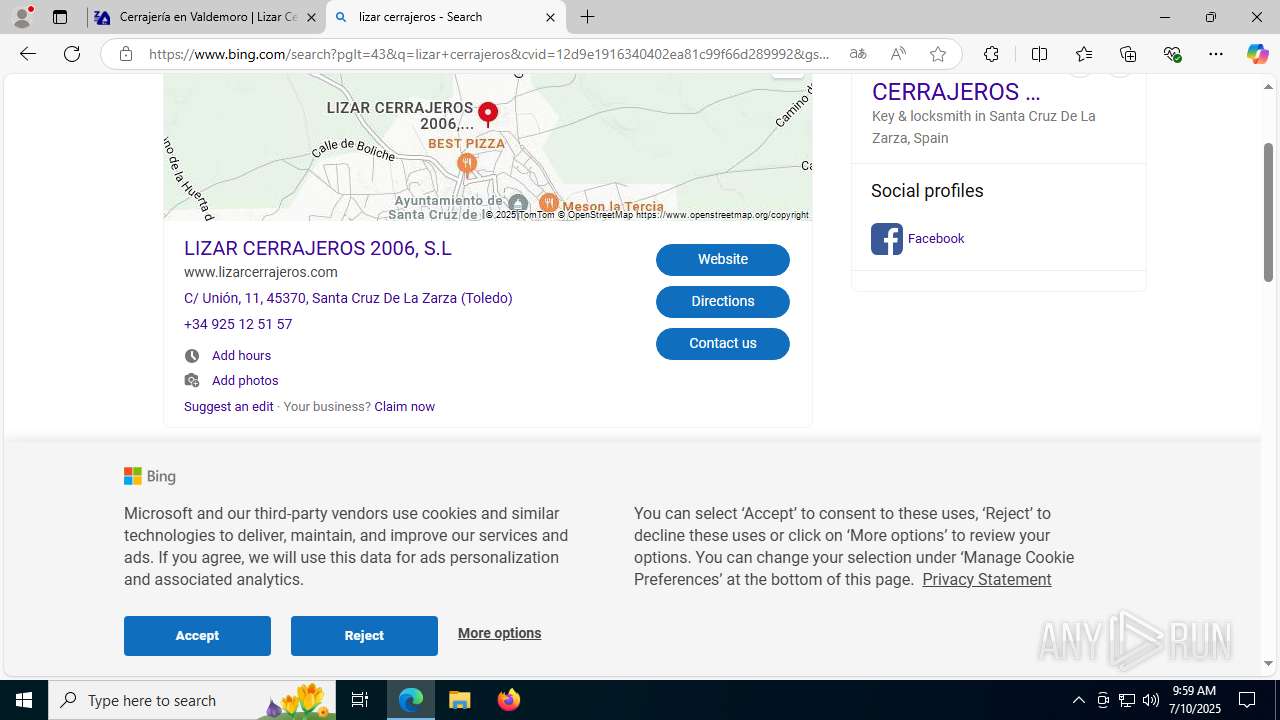This screenshot has height=720, width=1280.
Task: Open the notification center icon
Action: pos(1248,700)
